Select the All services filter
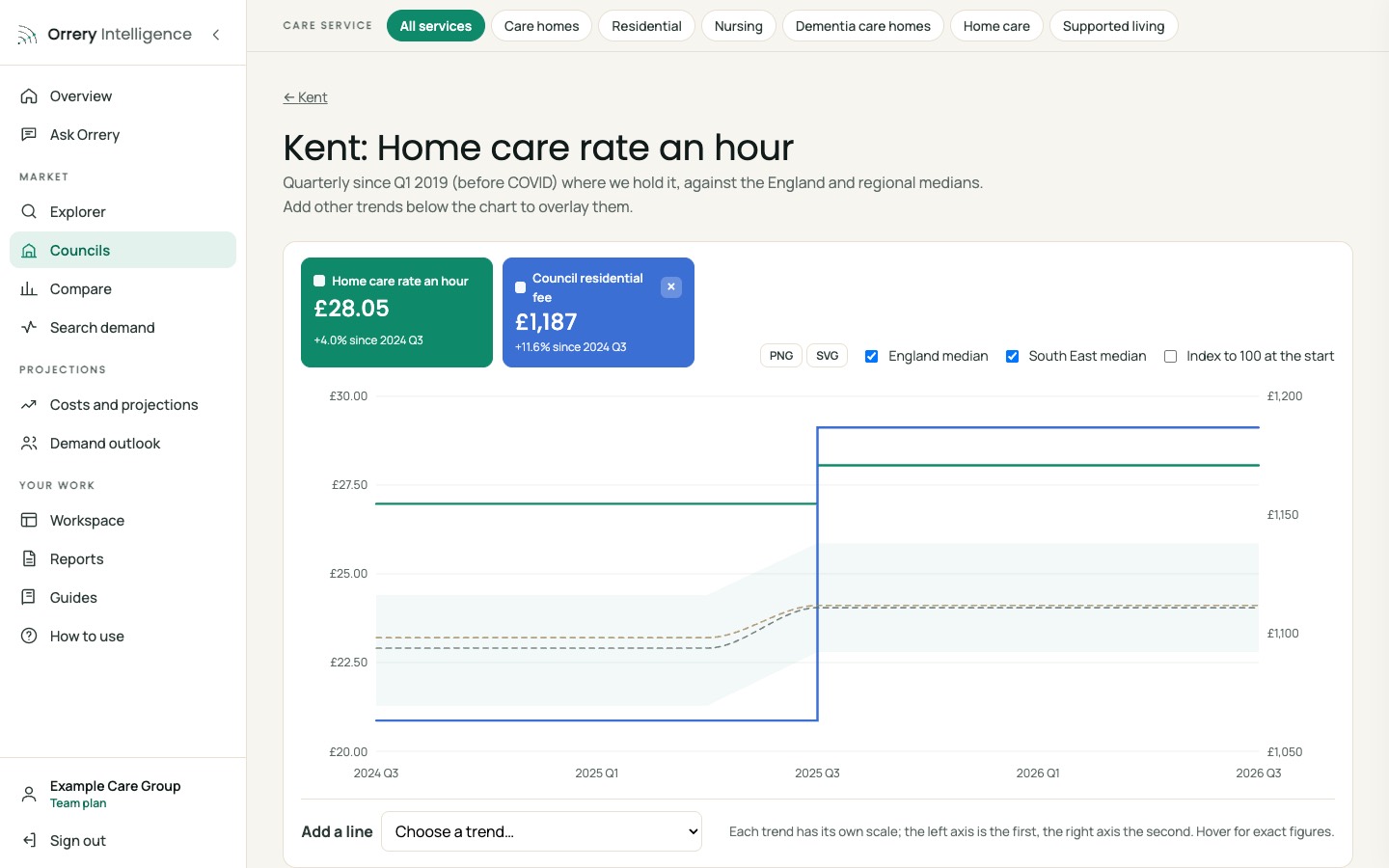 click(436, 26)
